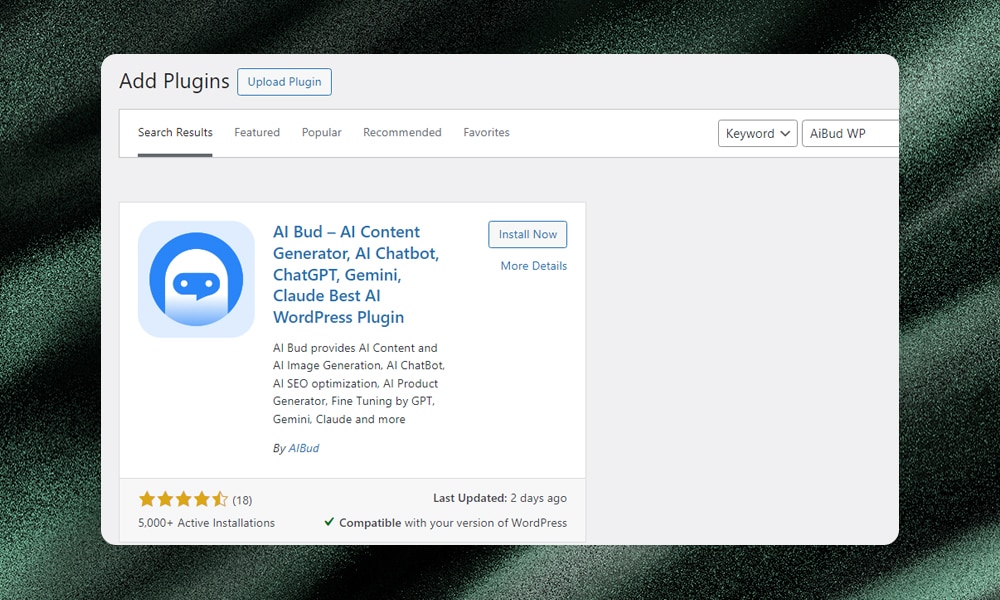The width and height of the screenshot is (1000, 600).
Task: Install the AI Bud plugin with Install Now
Action: 527,234
